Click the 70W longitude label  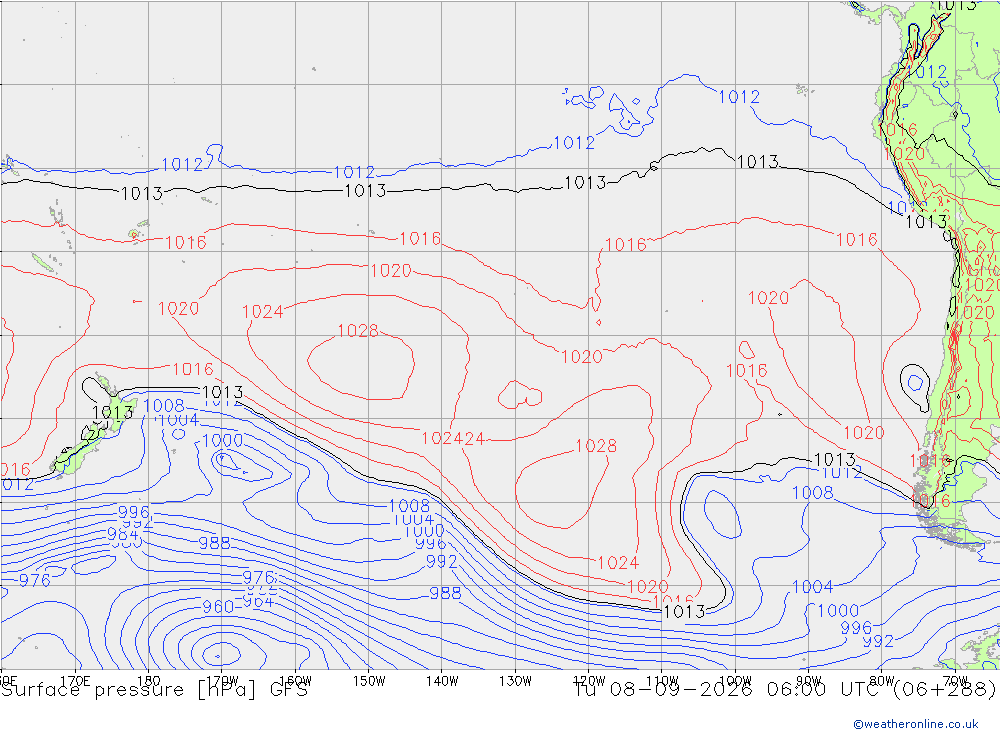coord(955,681)
